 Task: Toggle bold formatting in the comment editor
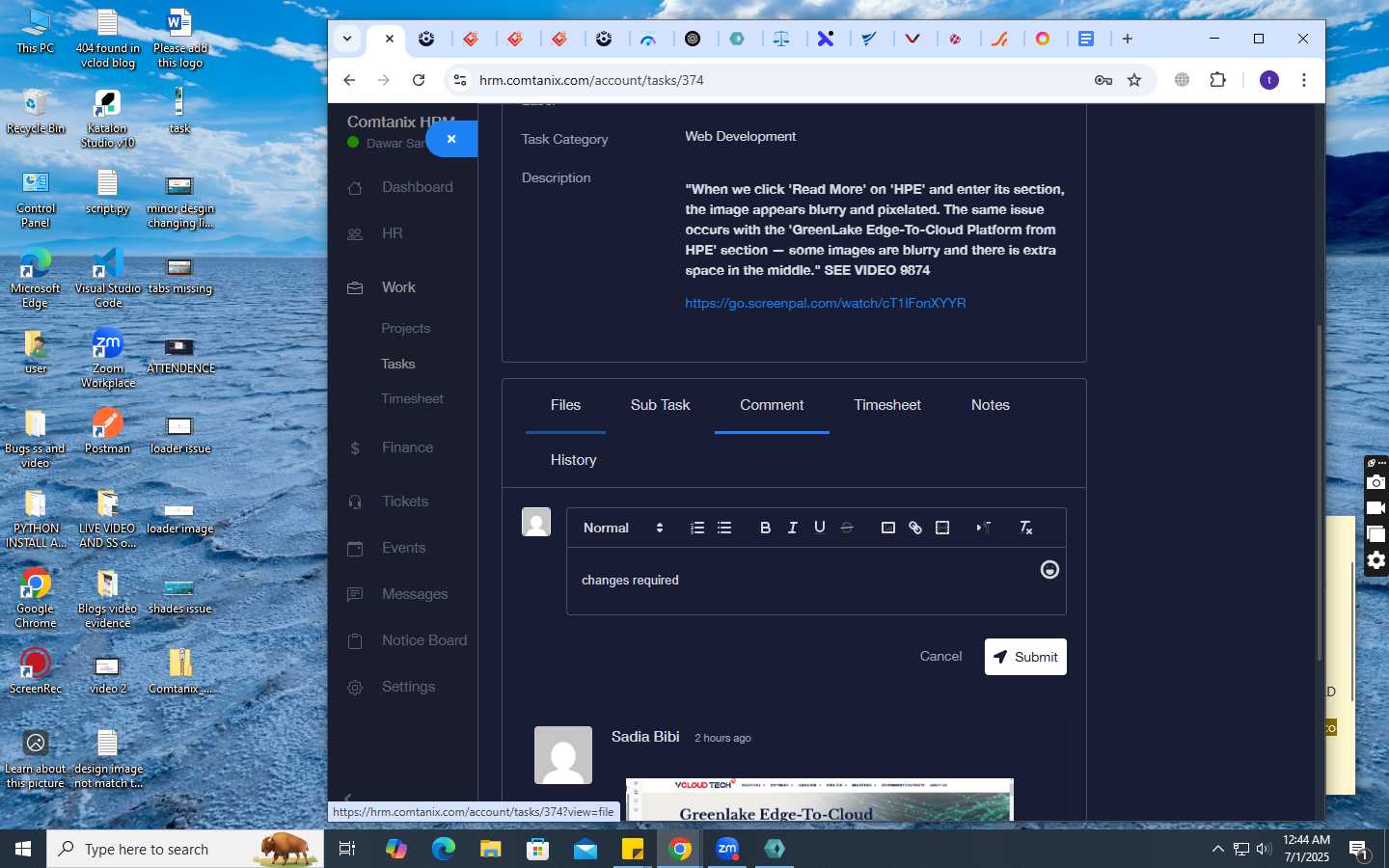[x=766, y=528]
